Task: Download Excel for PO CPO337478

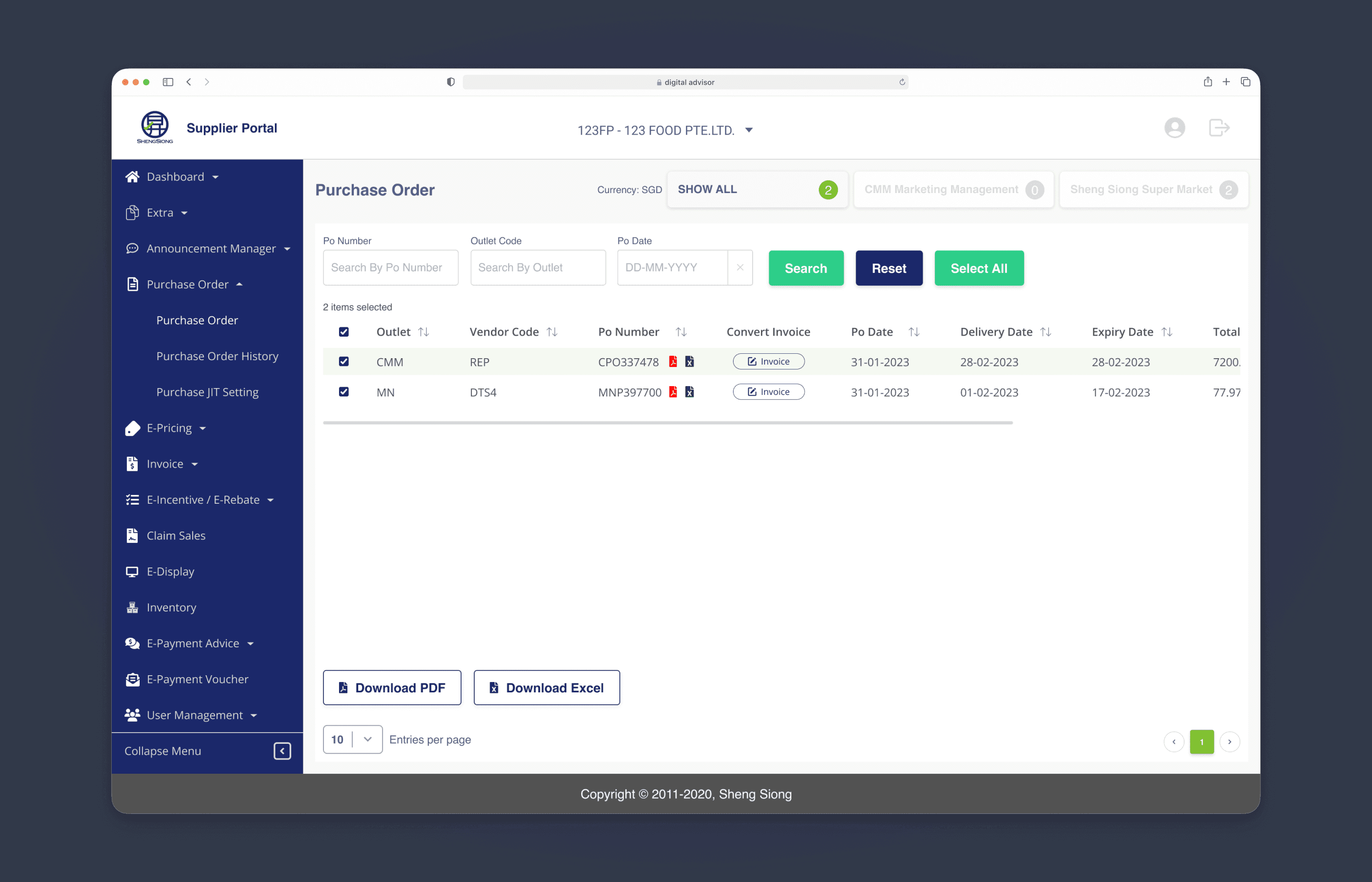Action: pos(689,362)
